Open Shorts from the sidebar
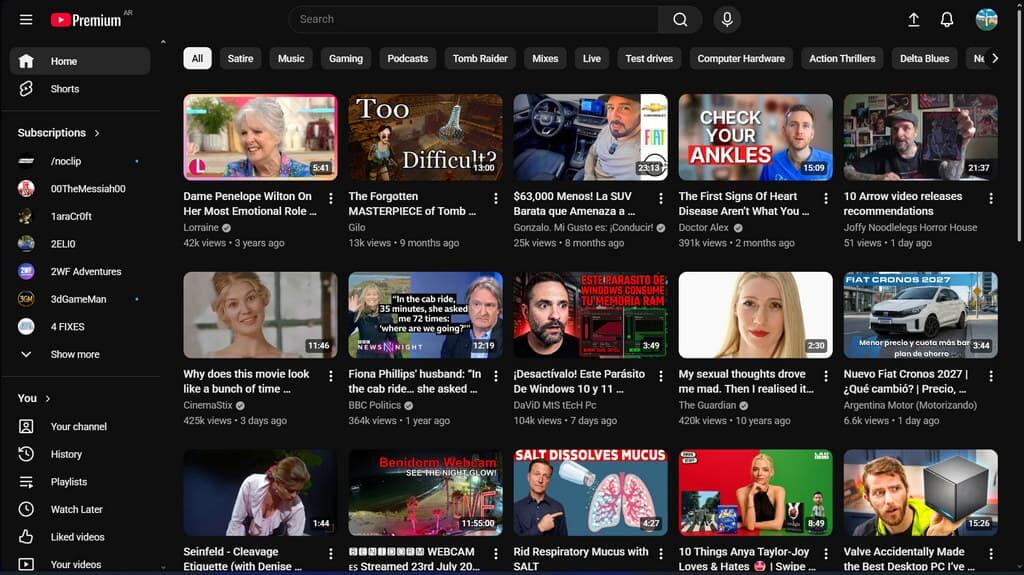This screenshot has height=575, width=1024. (x=80, y=89)
